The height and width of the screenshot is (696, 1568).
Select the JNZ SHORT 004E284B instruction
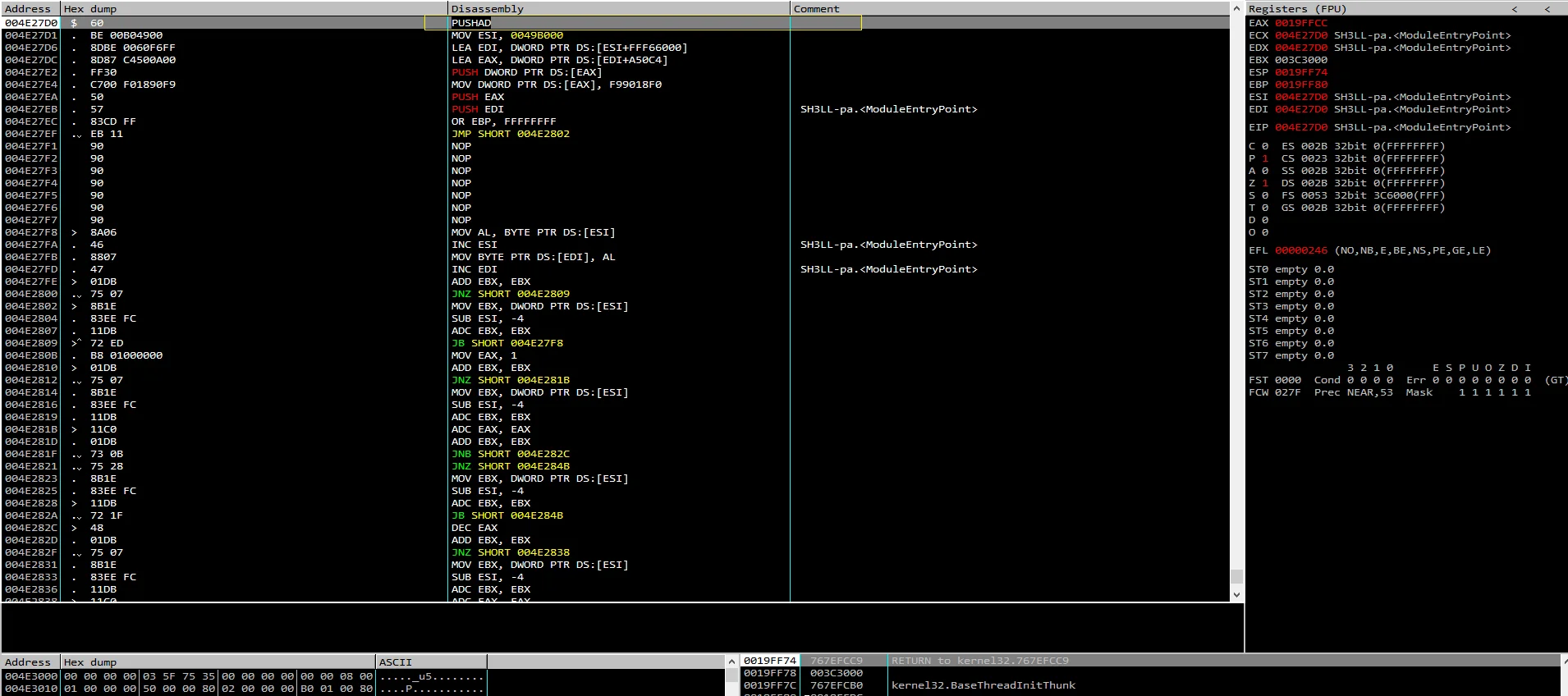[x=511, y=466]
